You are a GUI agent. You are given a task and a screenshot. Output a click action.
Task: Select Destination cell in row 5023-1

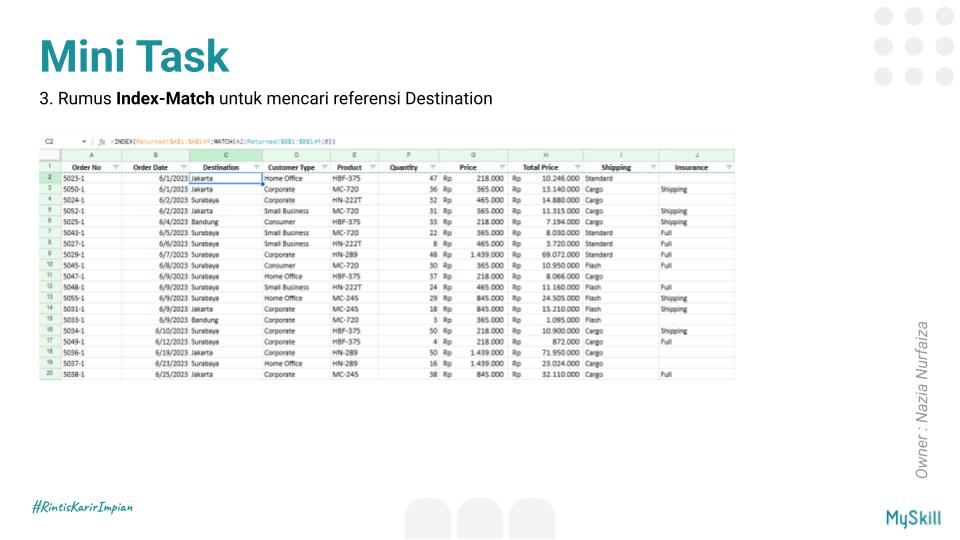(226, 178)
